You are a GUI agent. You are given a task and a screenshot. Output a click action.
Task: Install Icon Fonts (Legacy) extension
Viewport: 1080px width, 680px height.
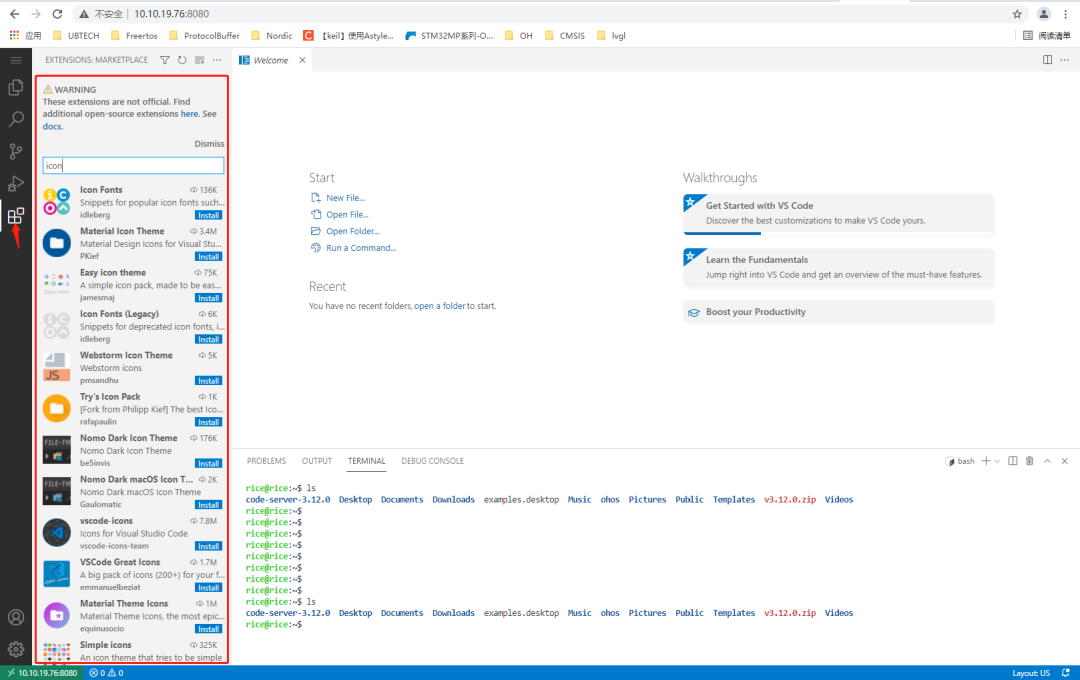pos(208,339)
